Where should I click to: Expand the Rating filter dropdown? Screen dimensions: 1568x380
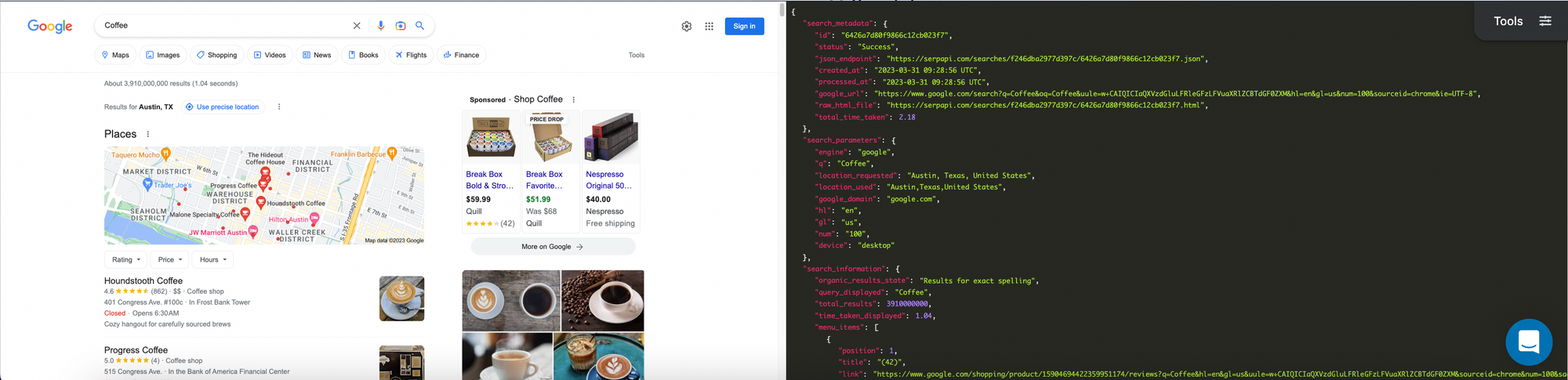tap(125, 259)
